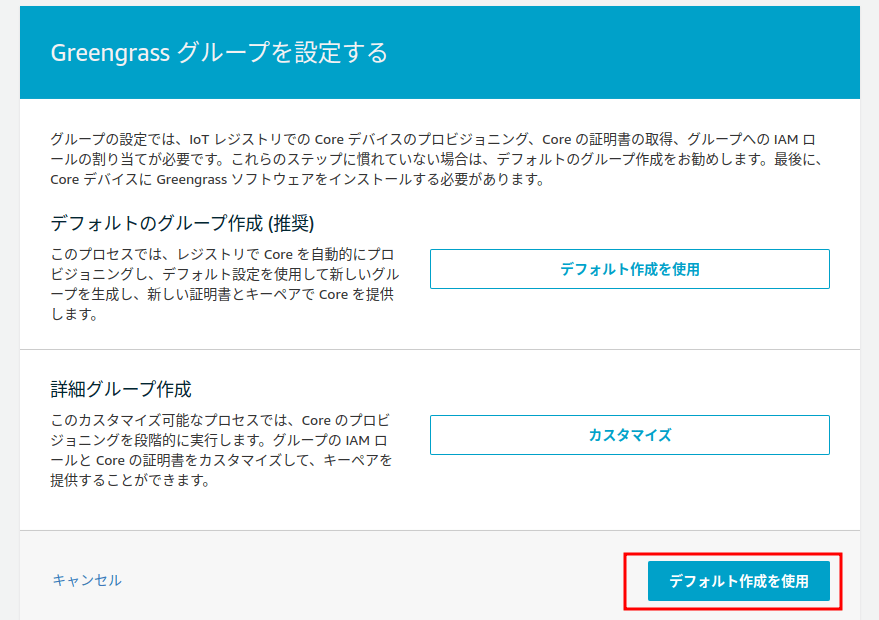879x620 pixels.
Task: Click the intro paragraph about IoT レジストリ
Action: click(437, 159)
